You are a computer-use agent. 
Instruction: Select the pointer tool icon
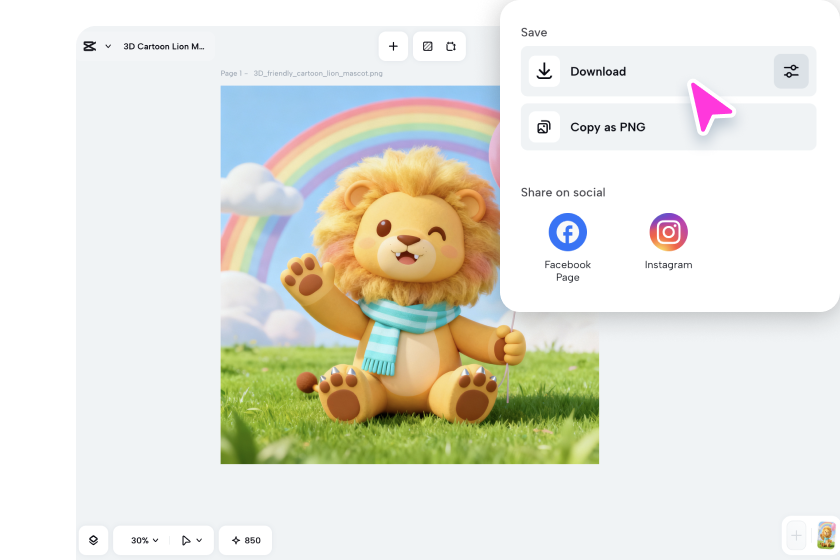point(186,540)
